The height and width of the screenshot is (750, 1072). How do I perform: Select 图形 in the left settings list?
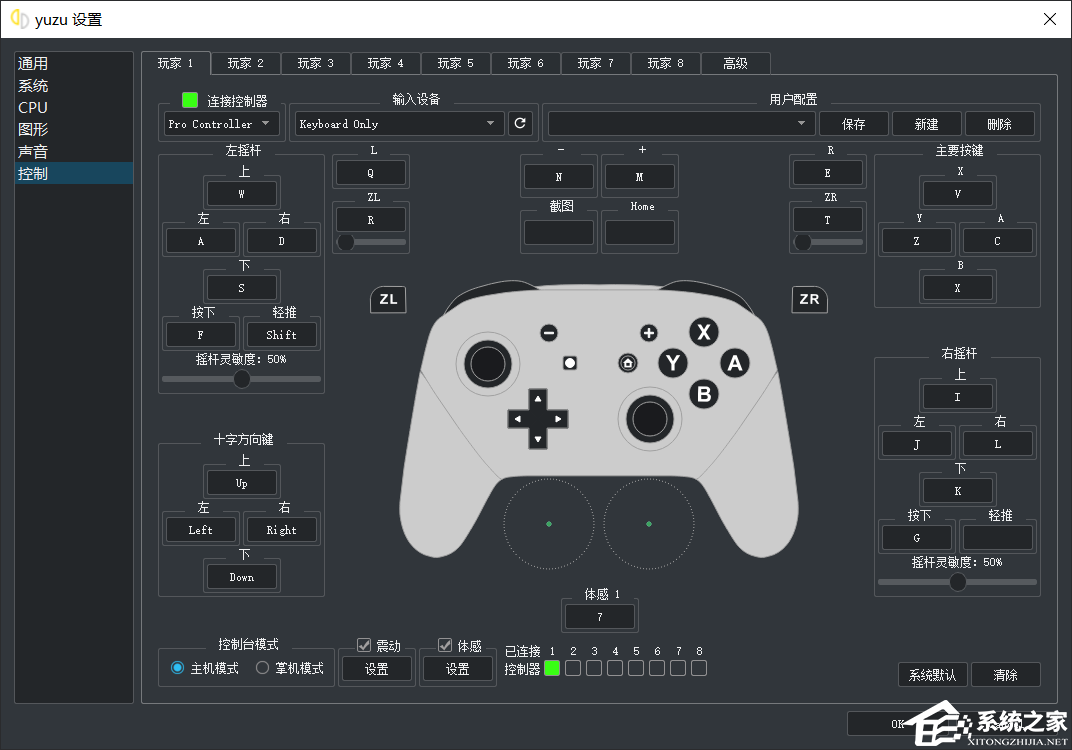[x=33, y=129]
